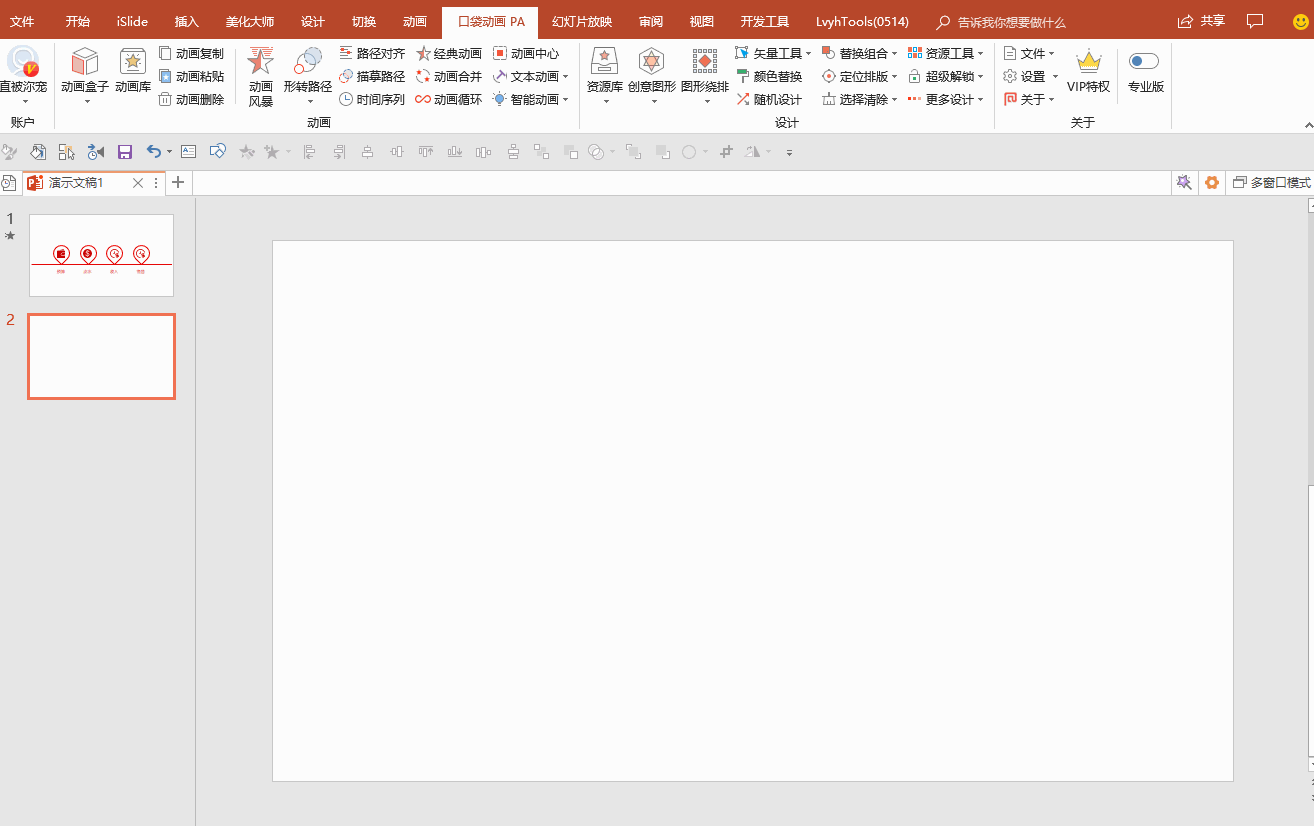This screenshot has width=1314, height=826.
Task: Click the 图形绕排 shape wrap icon
Action: point(704,64)
